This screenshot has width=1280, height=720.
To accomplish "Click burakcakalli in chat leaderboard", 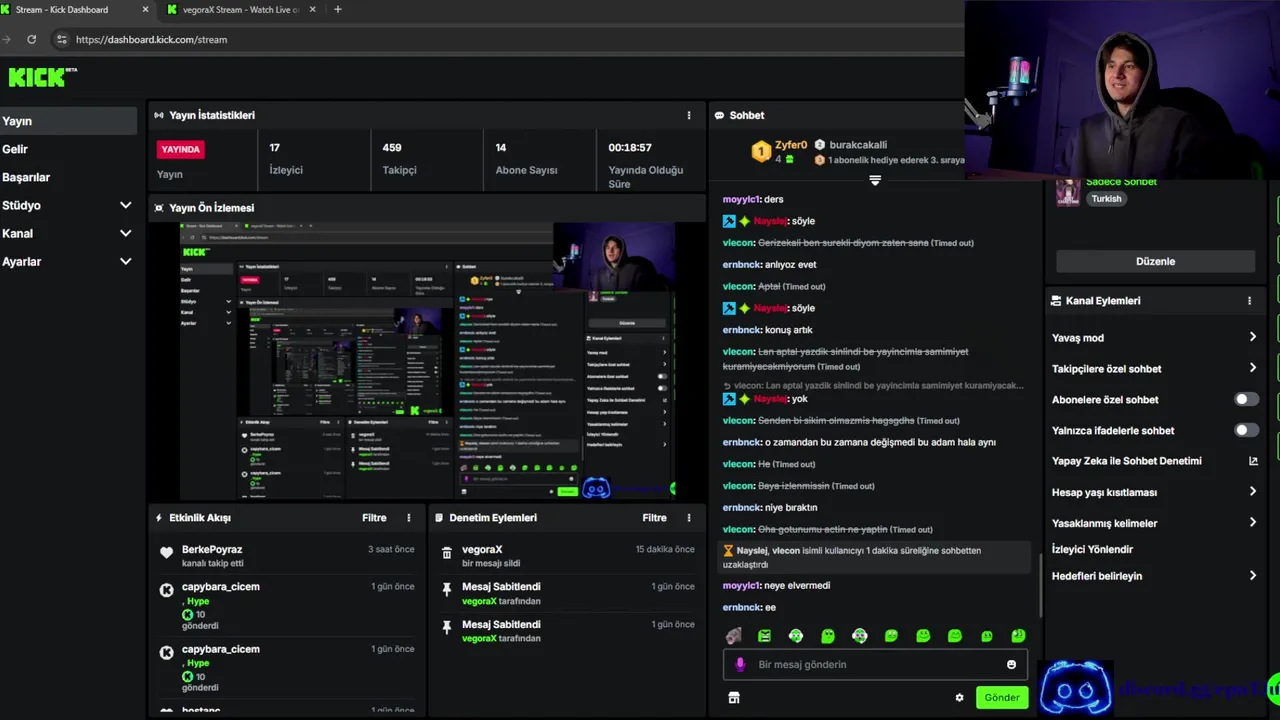I will point(858,145).
